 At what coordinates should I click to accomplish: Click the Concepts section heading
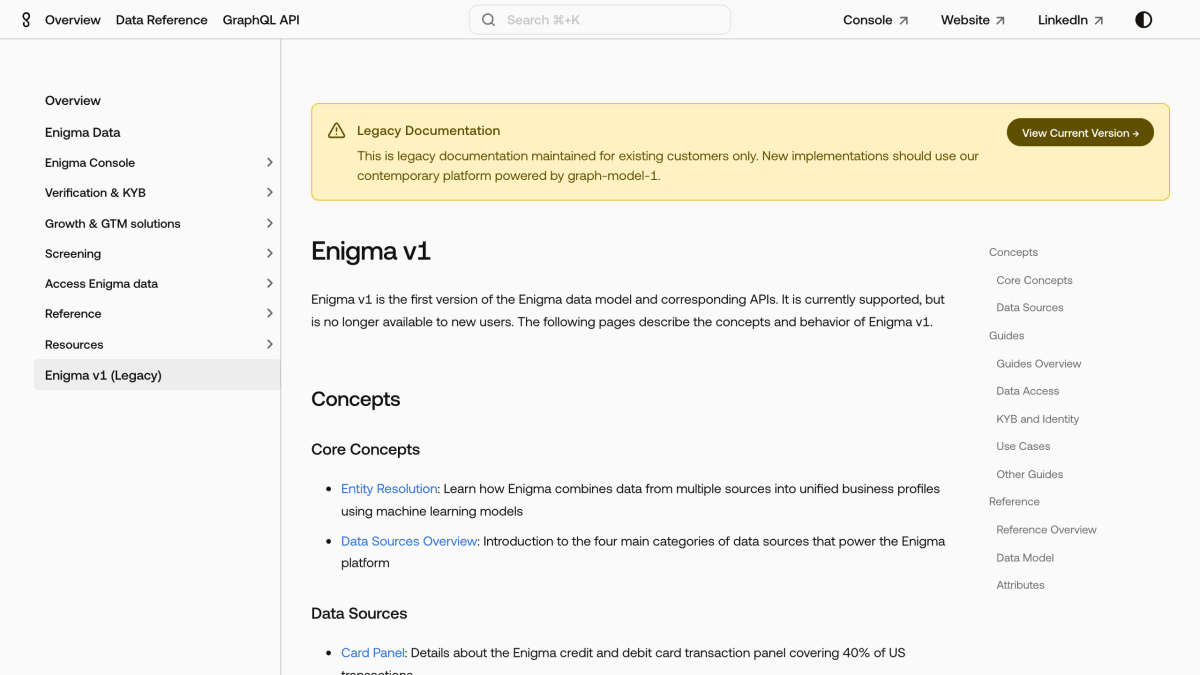click(356, 399)
